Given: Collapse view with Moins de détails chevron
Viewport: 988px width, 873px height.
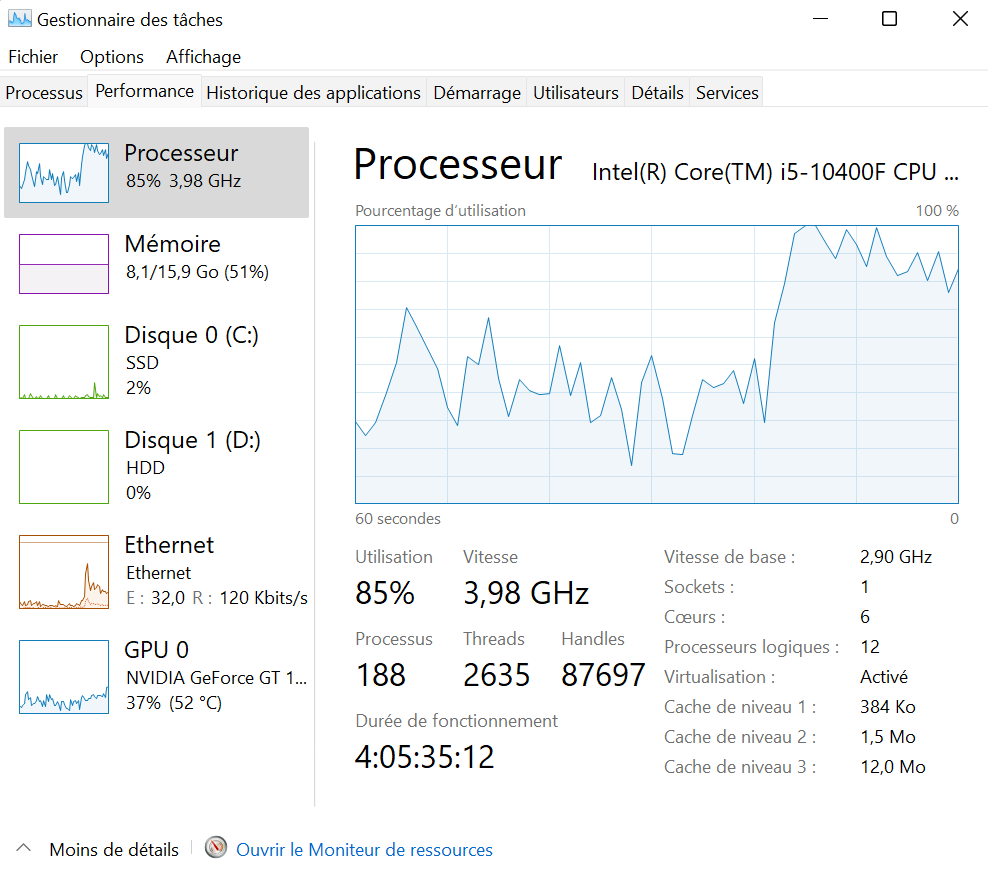Looking at the screenshot, I should pos(25,849).
